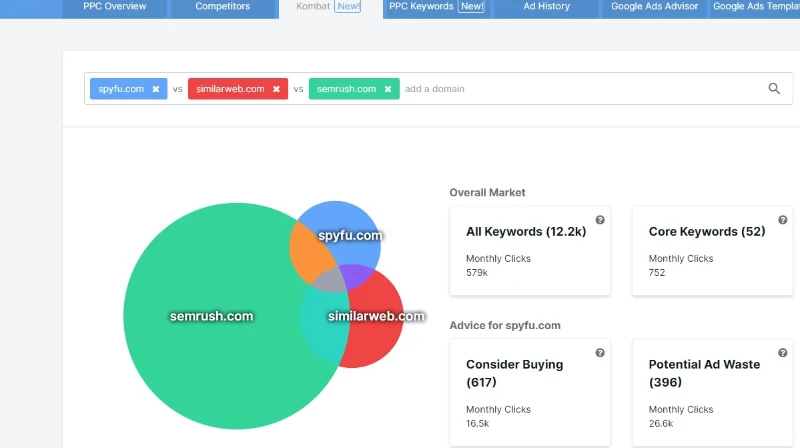800x448 pixels.
Task: Click the orange spyfu-semrush overlap region
Action: click(x=310, y=251)
